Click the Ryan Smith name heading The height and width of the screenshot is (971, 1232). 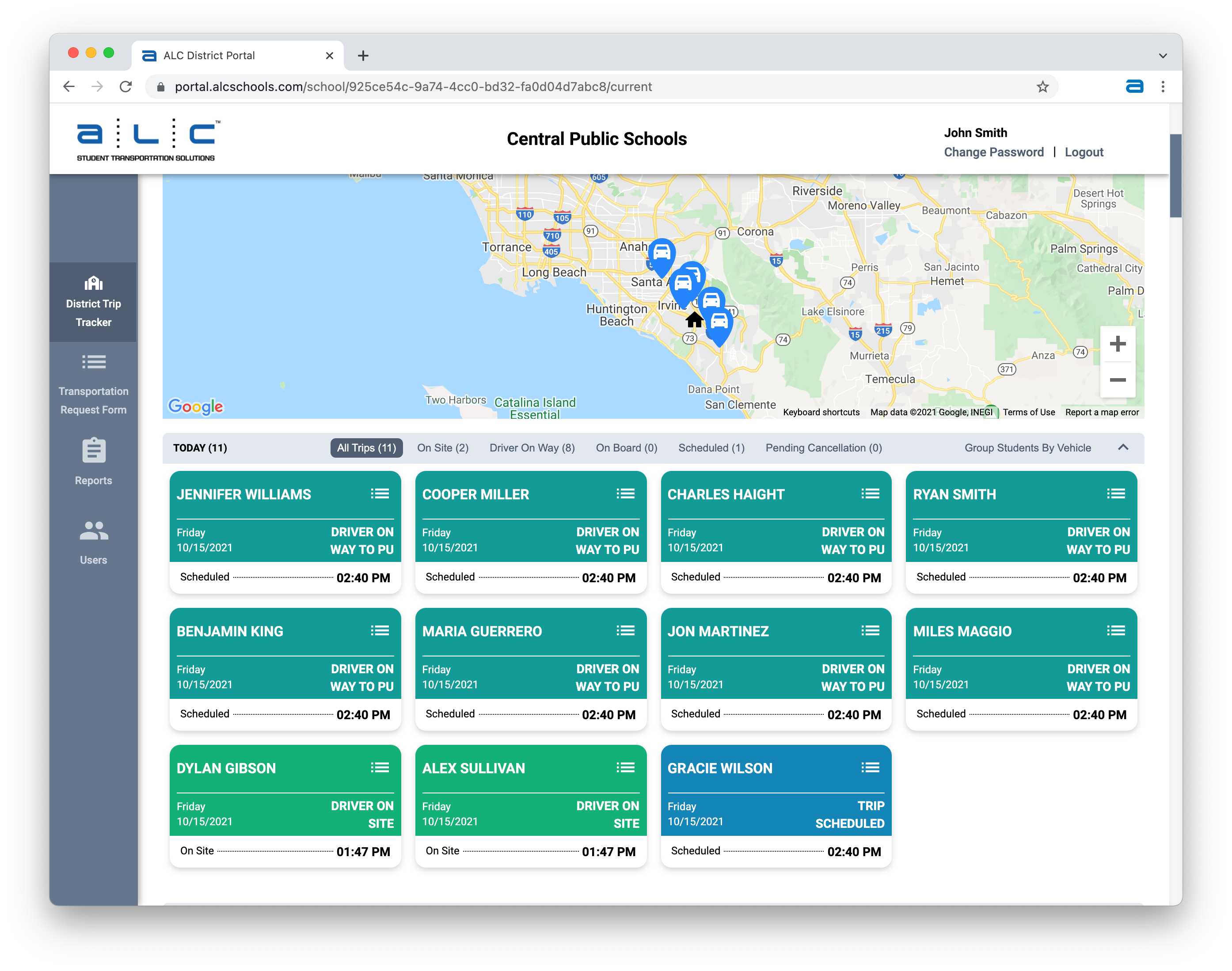(954, 494)
